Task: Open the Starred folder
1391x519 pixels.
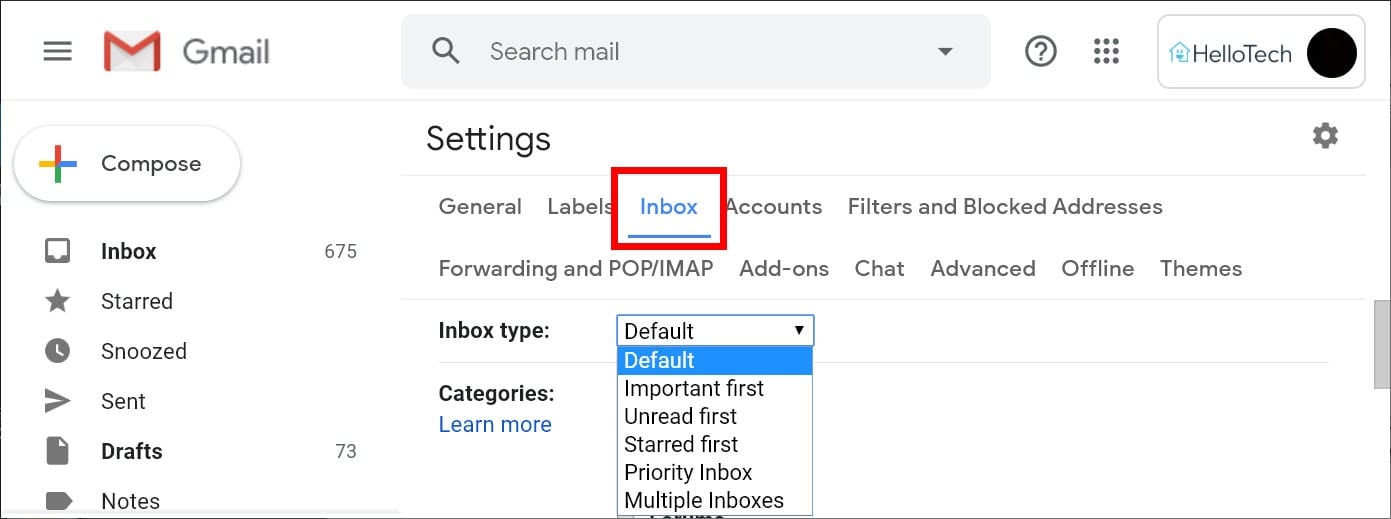Action: pyautogui.click(x=137, y=301)
